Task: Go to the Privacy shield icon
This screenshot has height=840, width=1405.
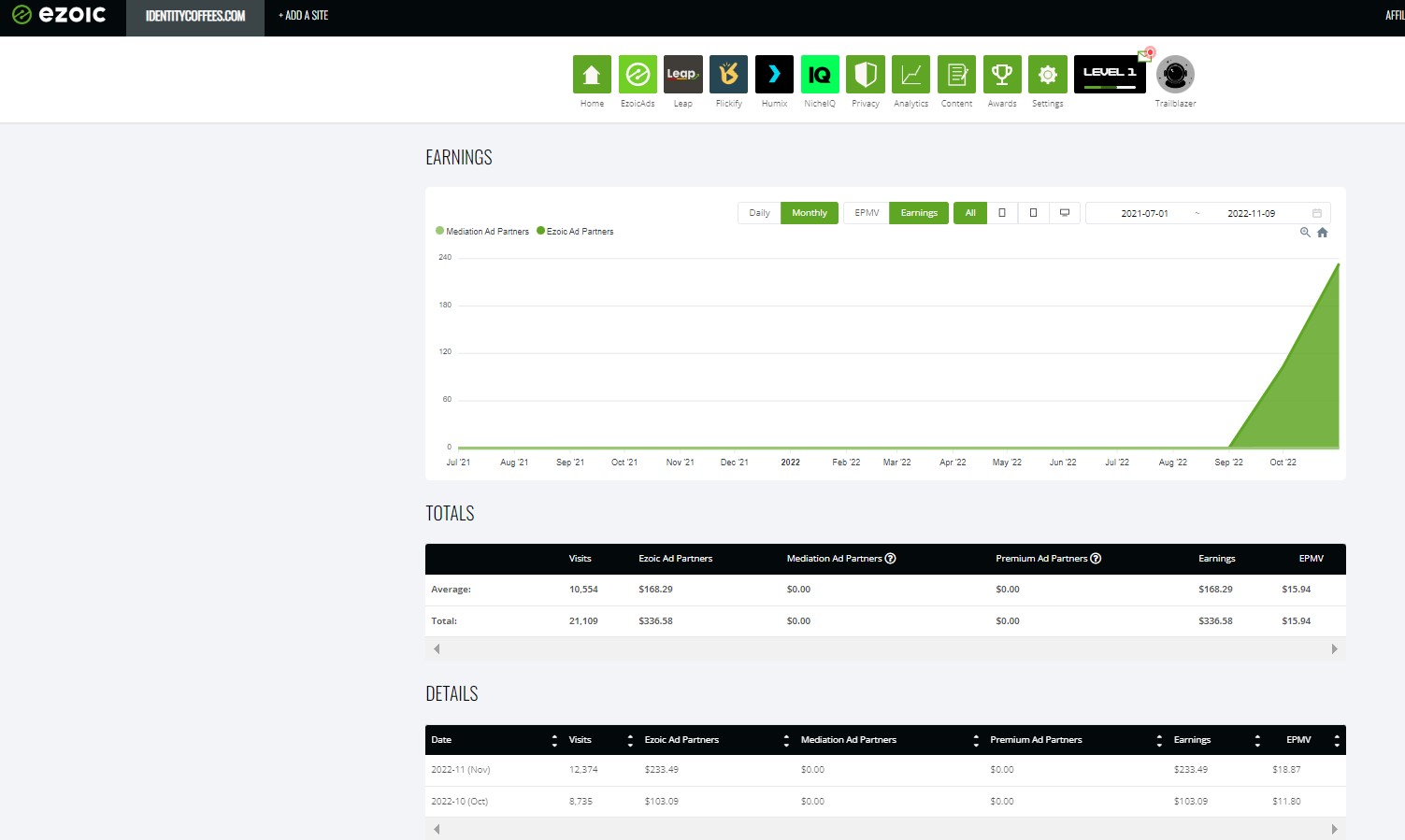Action: (866, 75)
